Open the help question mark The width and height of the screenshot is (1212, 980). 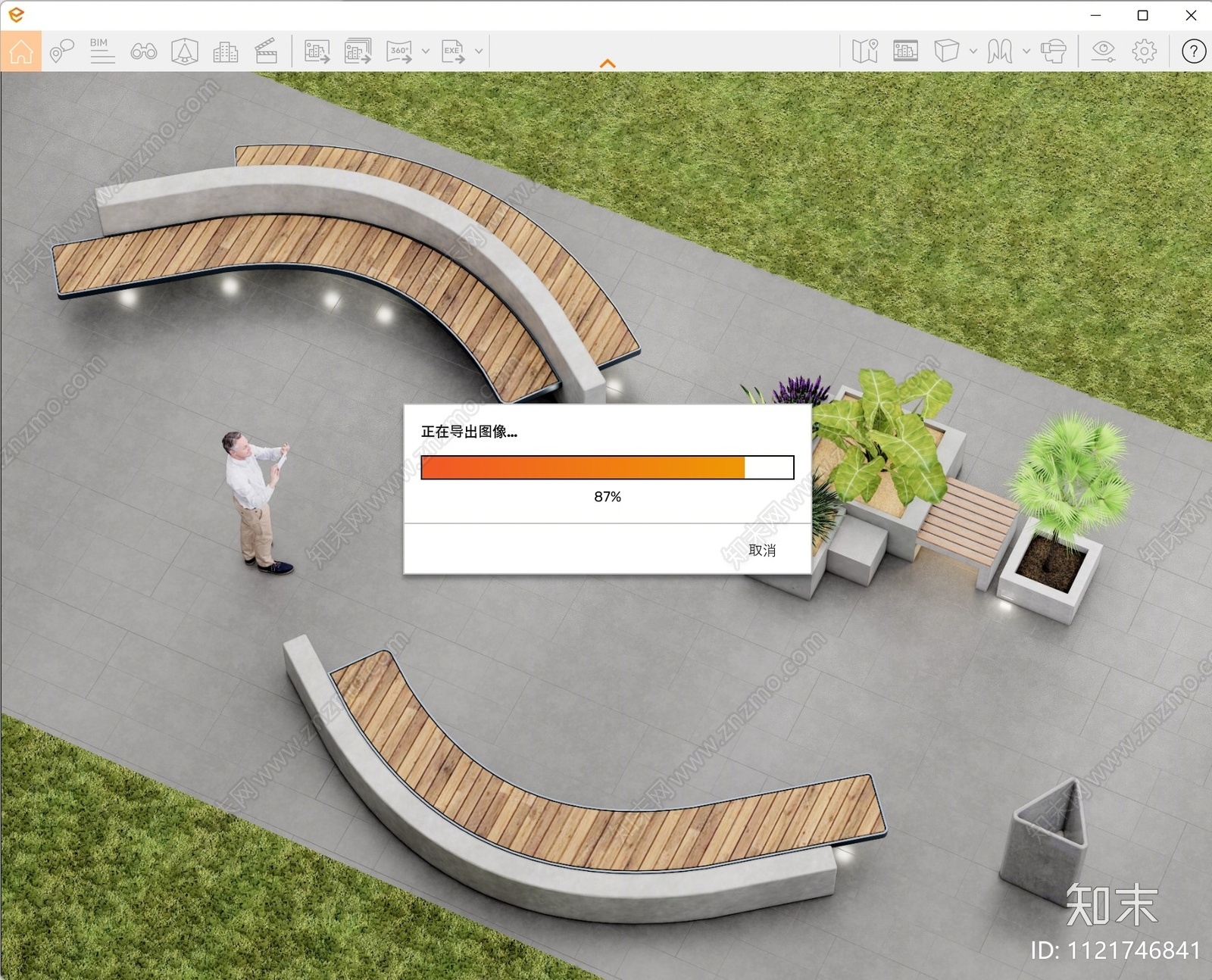click(x=1193, y=51)
